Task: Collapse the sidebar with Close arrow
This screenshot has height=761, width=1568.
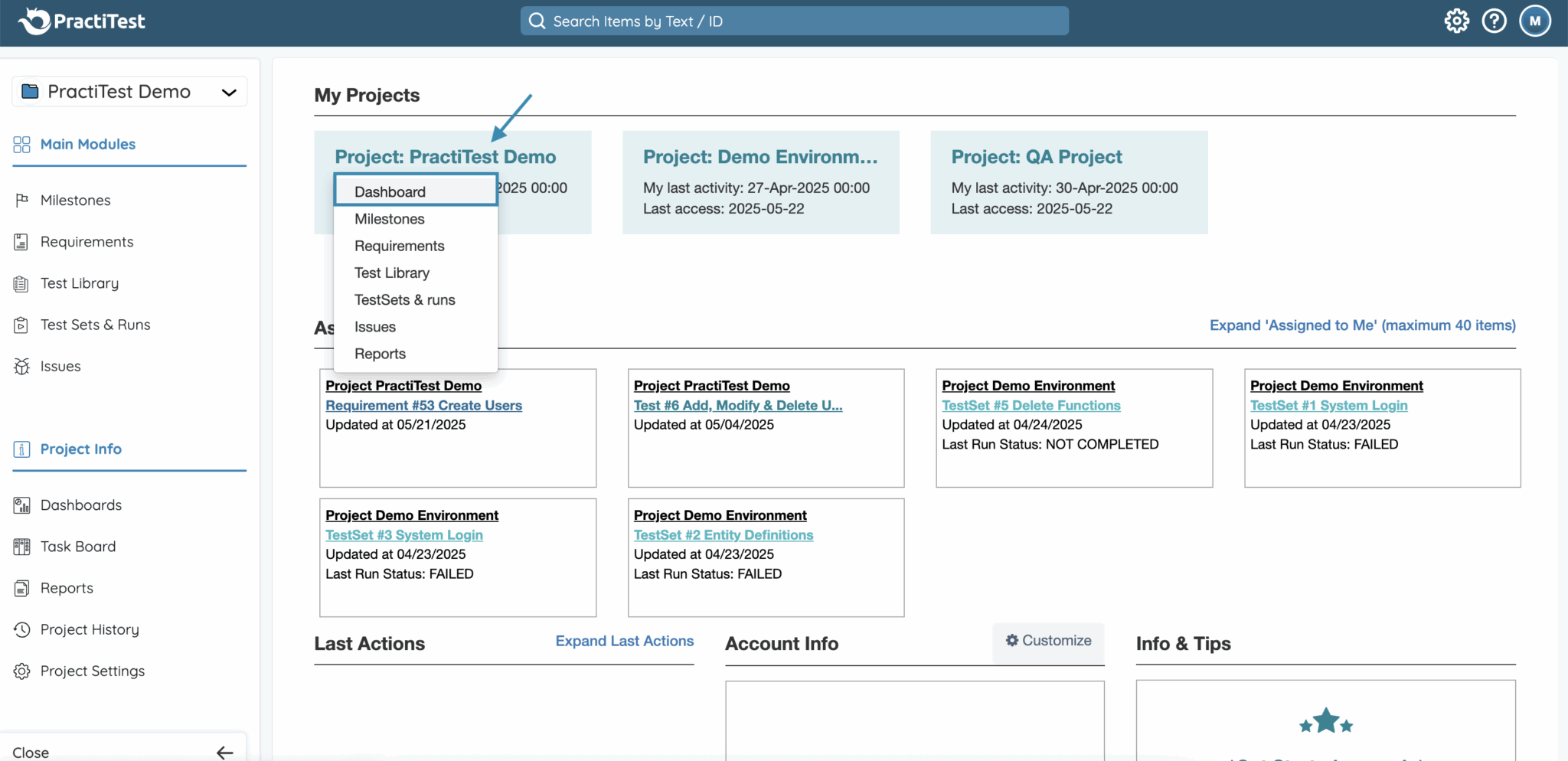Action: tap(224, 753)
